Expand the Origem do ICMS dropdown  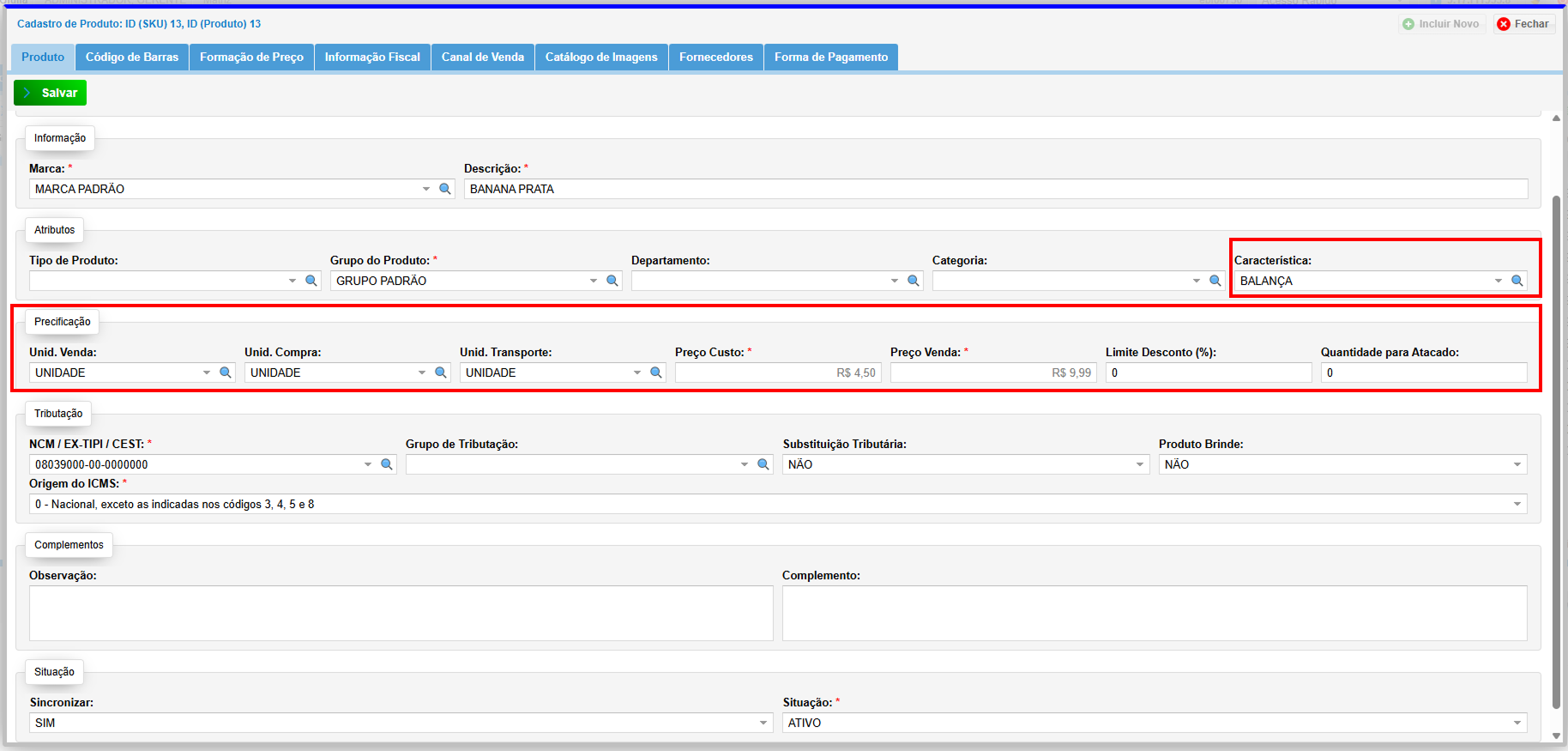click(1517, 505)
